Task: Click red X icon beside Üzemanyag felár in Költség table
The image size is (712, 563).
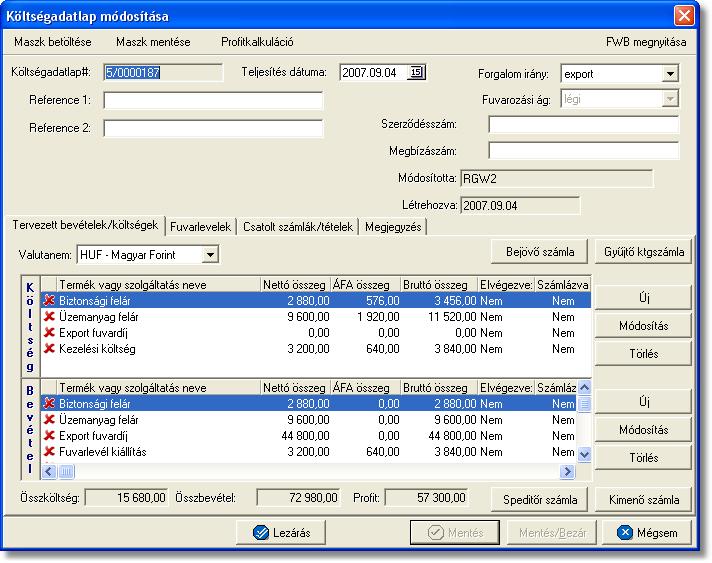Action: click(x=49, y=317)
